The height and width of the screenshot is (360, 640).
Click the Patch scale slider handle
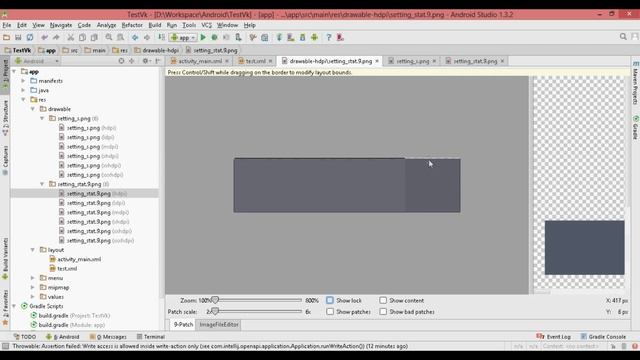[x=215, y=312]
